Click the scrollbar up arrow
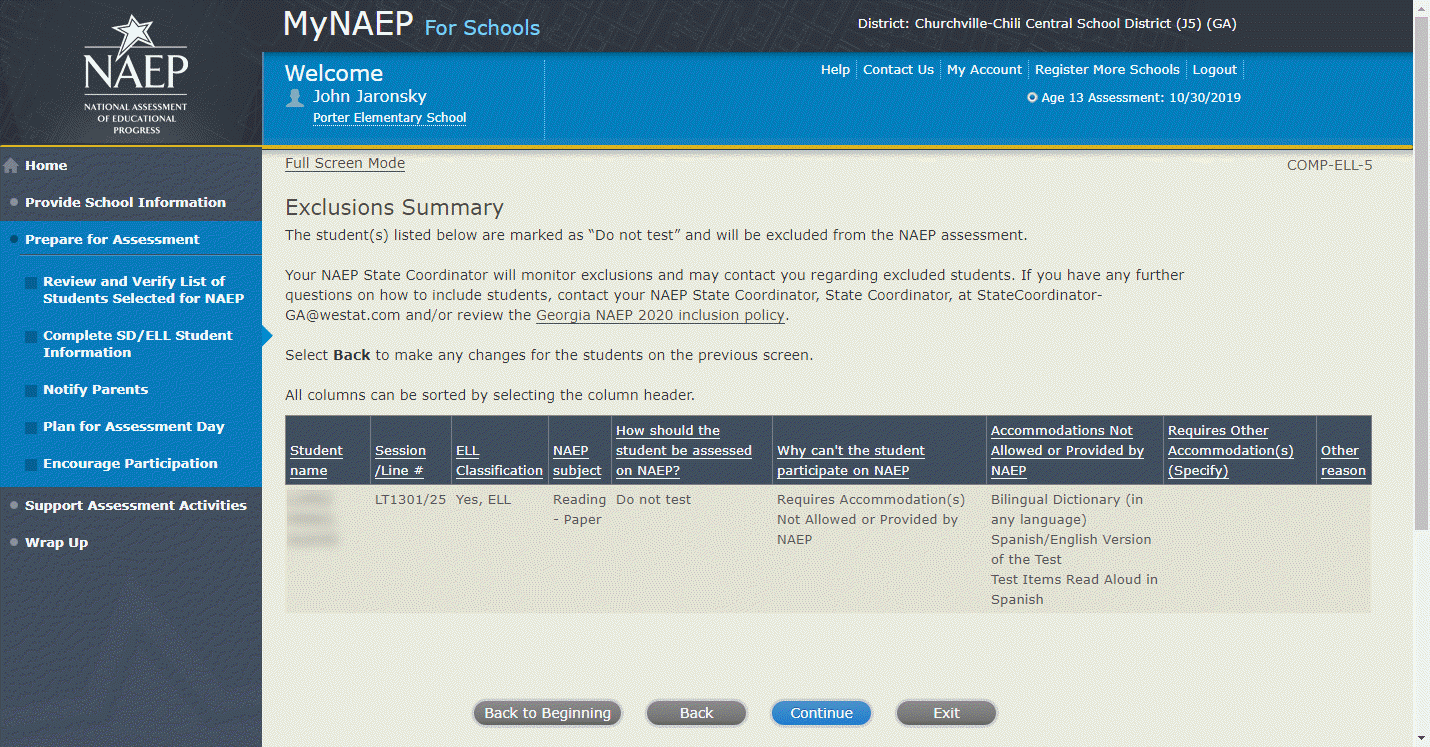The width and height of the screenshot is (1430, 747). 1422,7
